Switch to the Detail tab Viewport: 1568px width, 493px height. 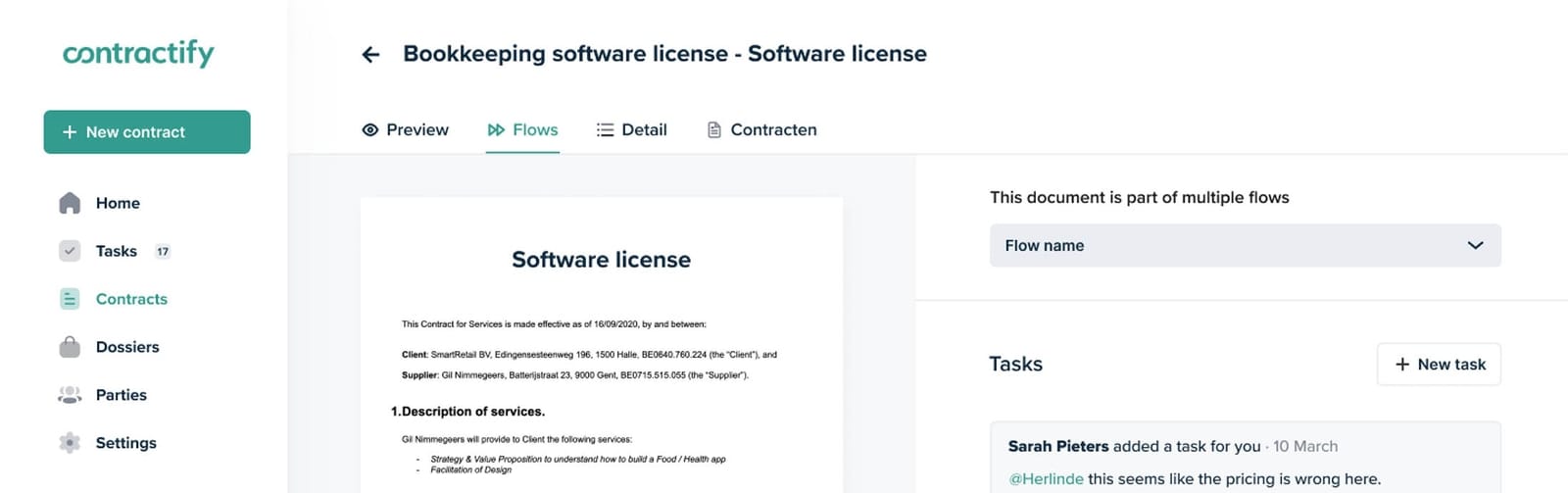pyautogui.click(x=632, y=129)
